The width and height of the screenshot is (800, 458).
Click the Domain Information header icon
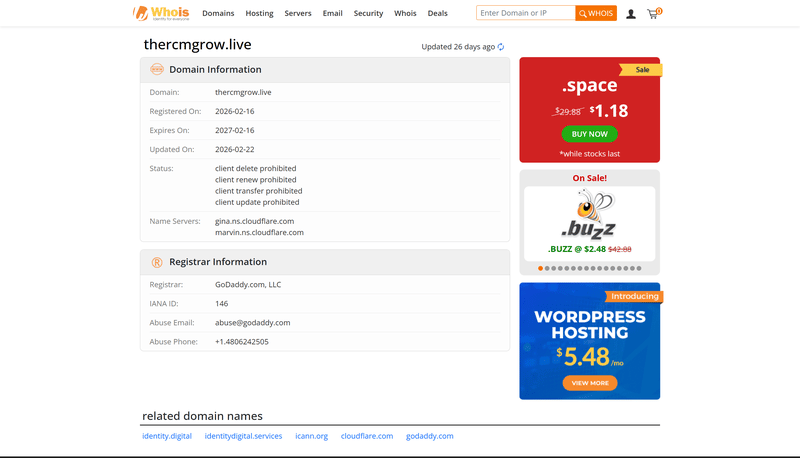point(157,69)
